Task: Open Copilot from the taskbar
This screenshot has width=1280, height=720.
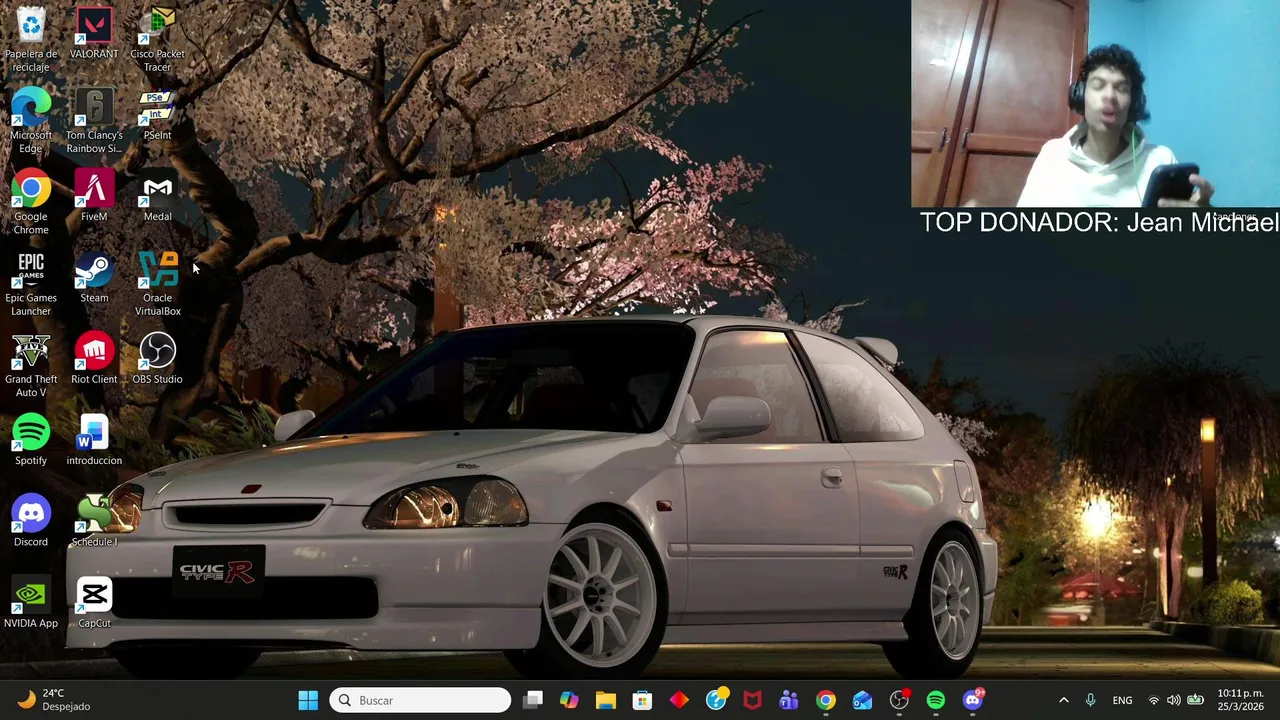Action: point(569,700)
